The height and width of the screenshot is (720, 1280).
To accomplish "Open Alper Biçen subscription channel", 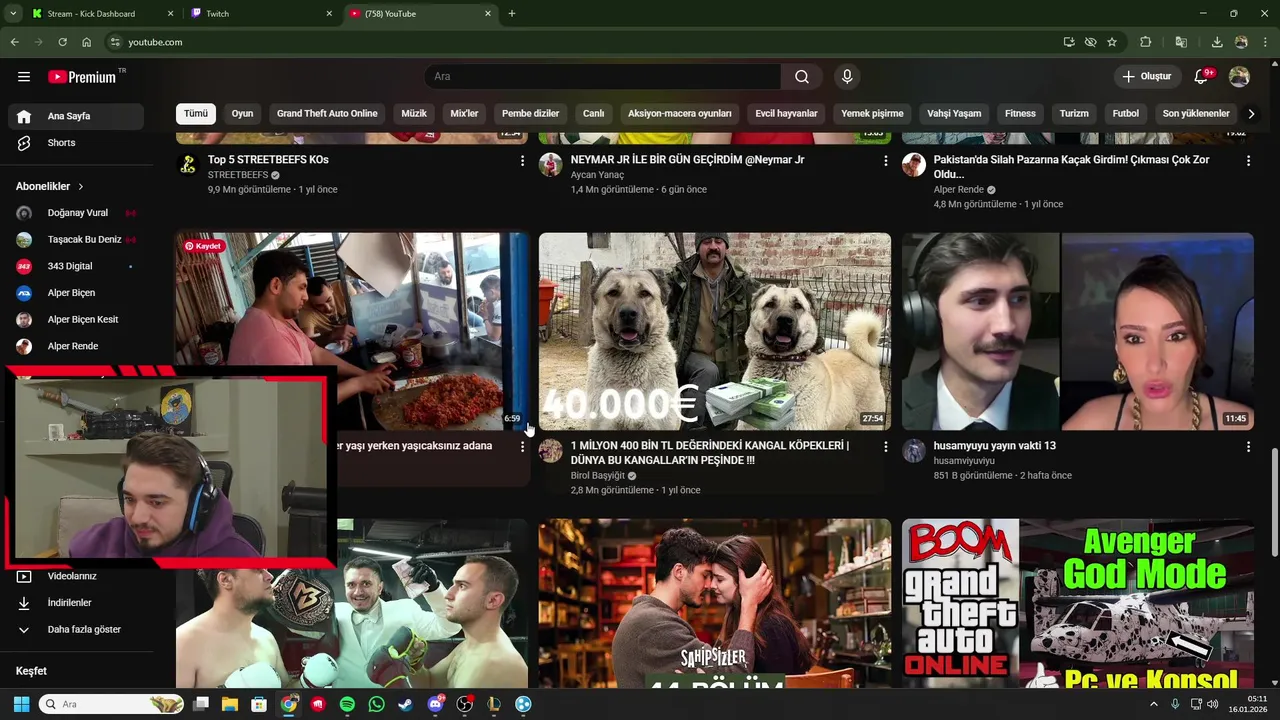I will (76, 293).
